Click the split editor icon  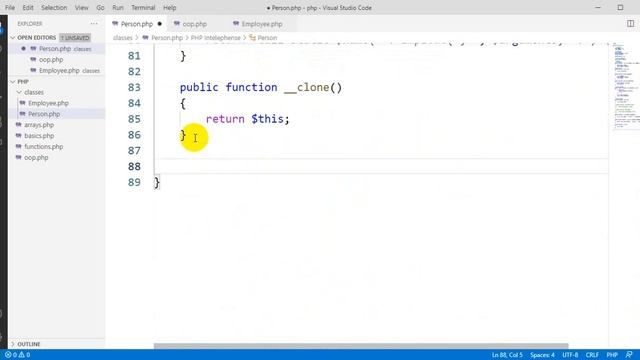(630, 24)
